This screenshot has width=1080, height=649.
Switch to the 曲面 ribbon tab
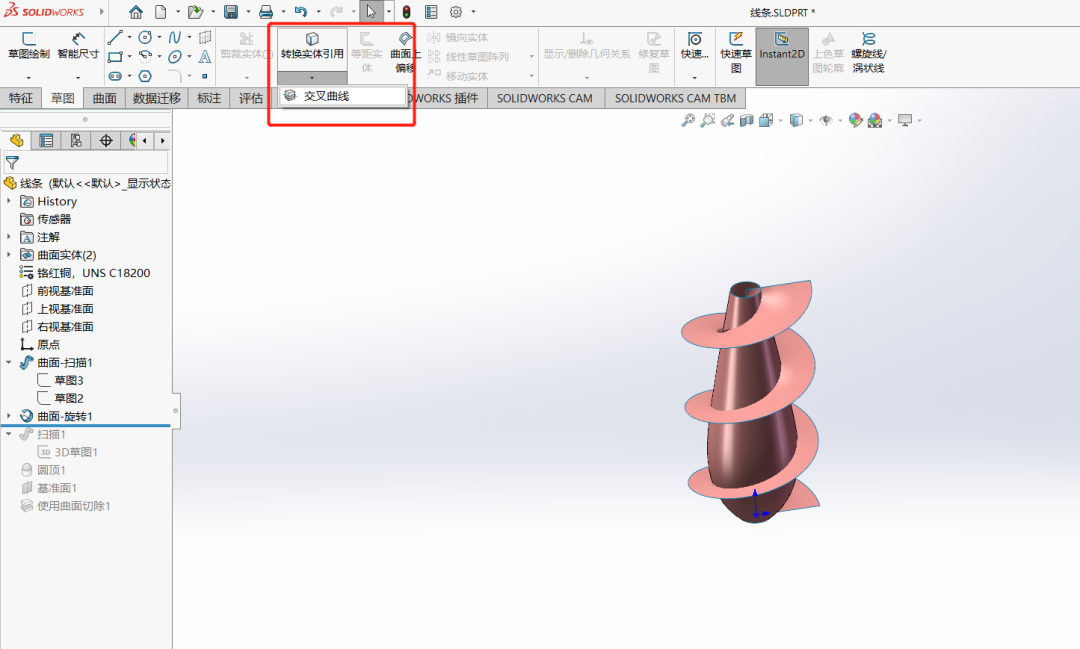[x=104, y=98]
